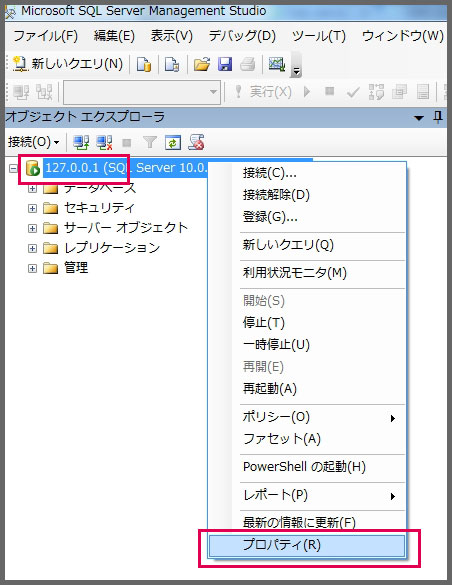452x585 pixels.
Task: Open the 接続(O) dropdown in Object Explorer
Action: point(34,142)
